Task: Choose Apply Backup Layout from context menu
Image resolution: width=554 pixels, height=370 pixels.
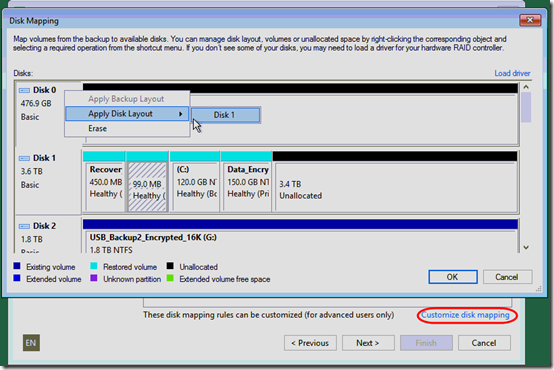Action: 126,99
